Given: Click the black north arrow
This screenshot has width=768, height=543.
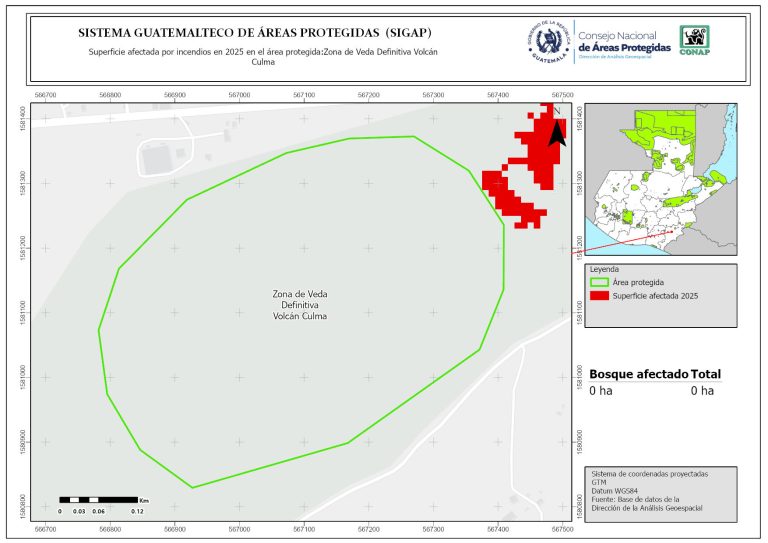Looking at the screenshot, I should (557, 133).
